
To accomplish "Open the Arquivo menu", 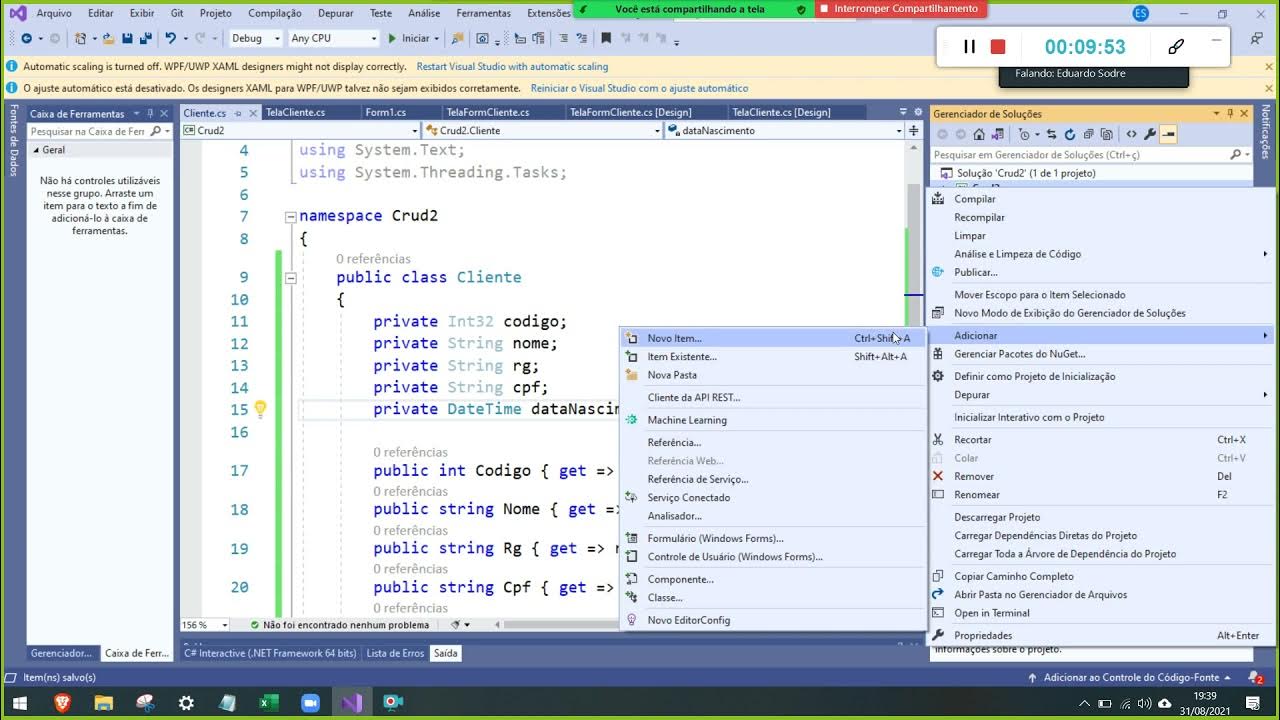I will click(x=54, y=13).
